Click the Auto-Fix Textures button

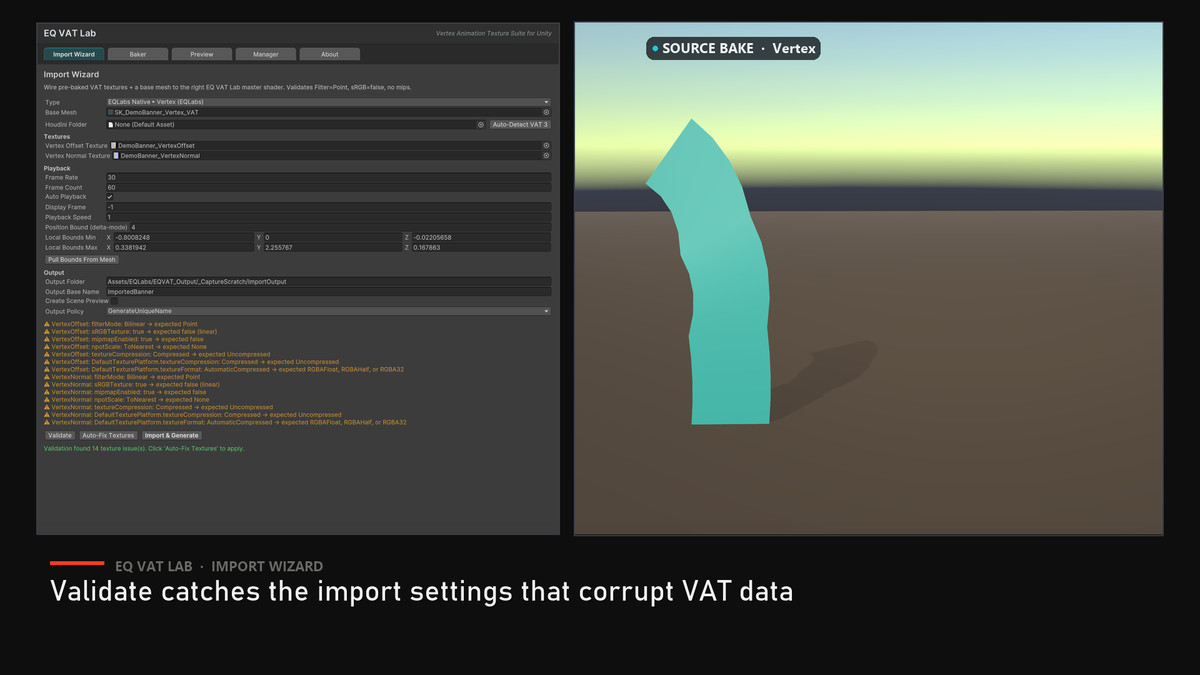pyautogui.click(x=108, y=436)
